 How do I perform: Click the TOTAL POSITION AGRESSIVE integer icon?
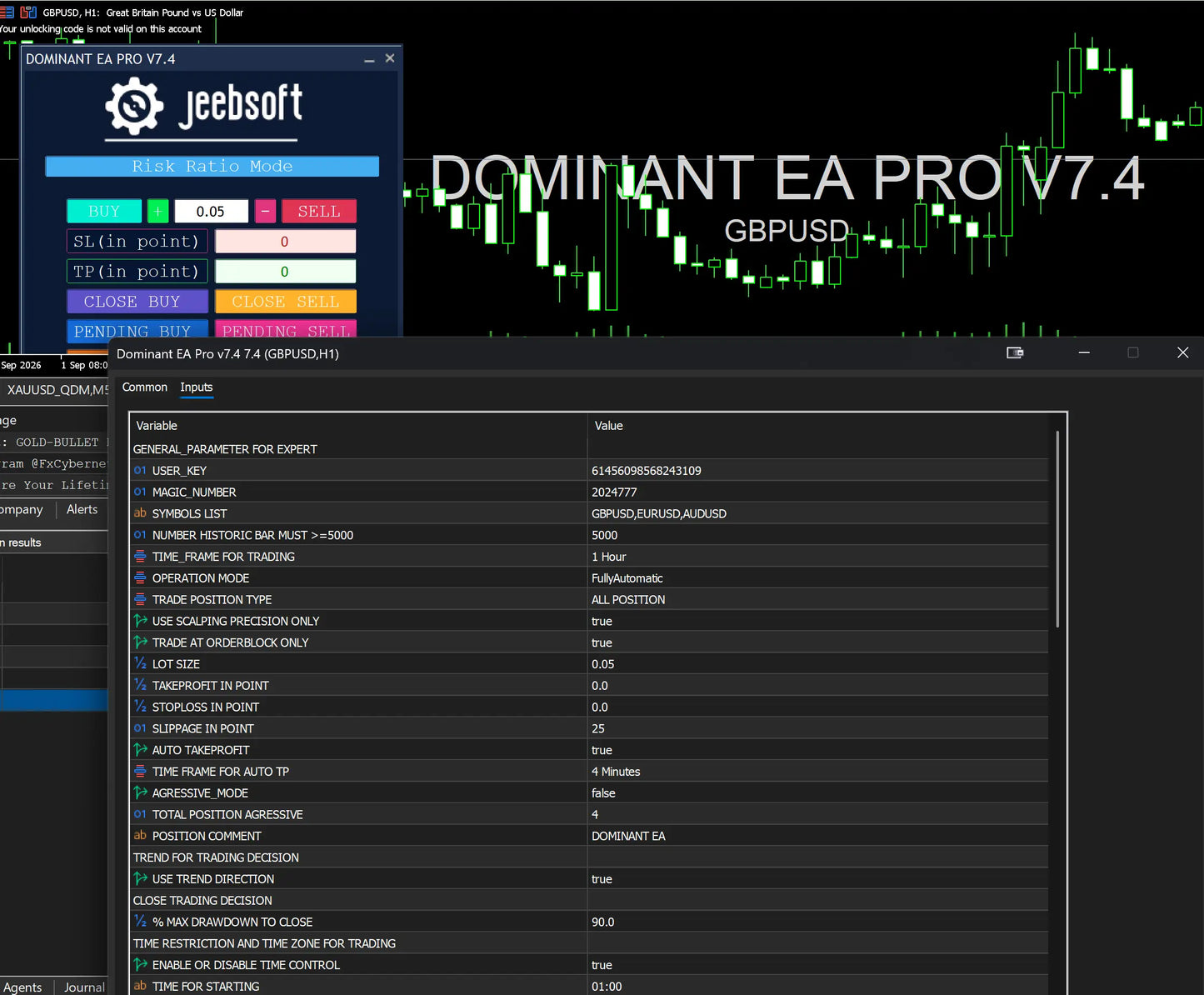140,814
